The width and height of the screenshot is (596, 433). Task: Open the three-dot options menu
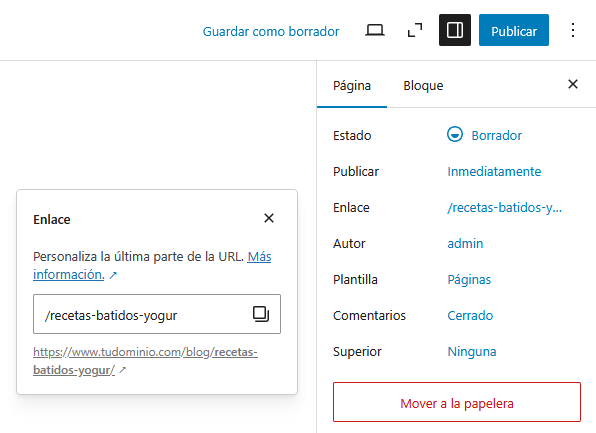572,30
